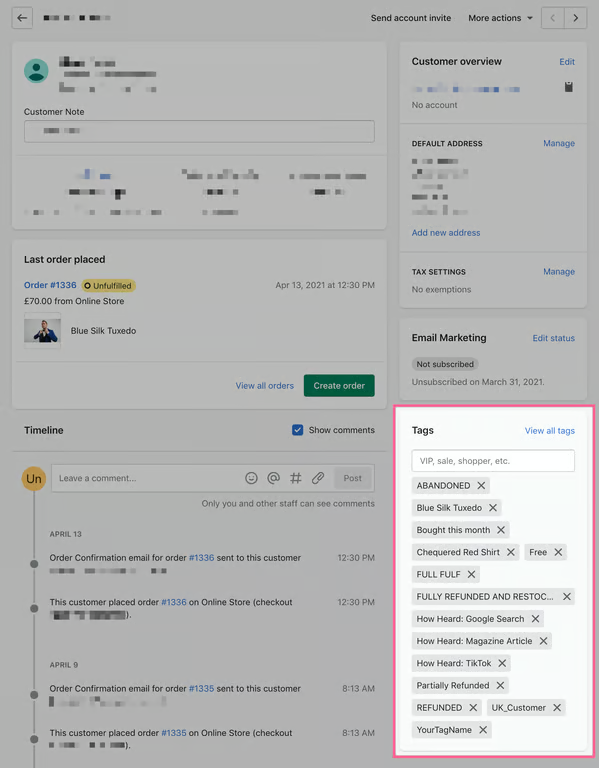The width and height of the screenshot is (599, 768).
Task: Open View all tags link
Action: 550,431
